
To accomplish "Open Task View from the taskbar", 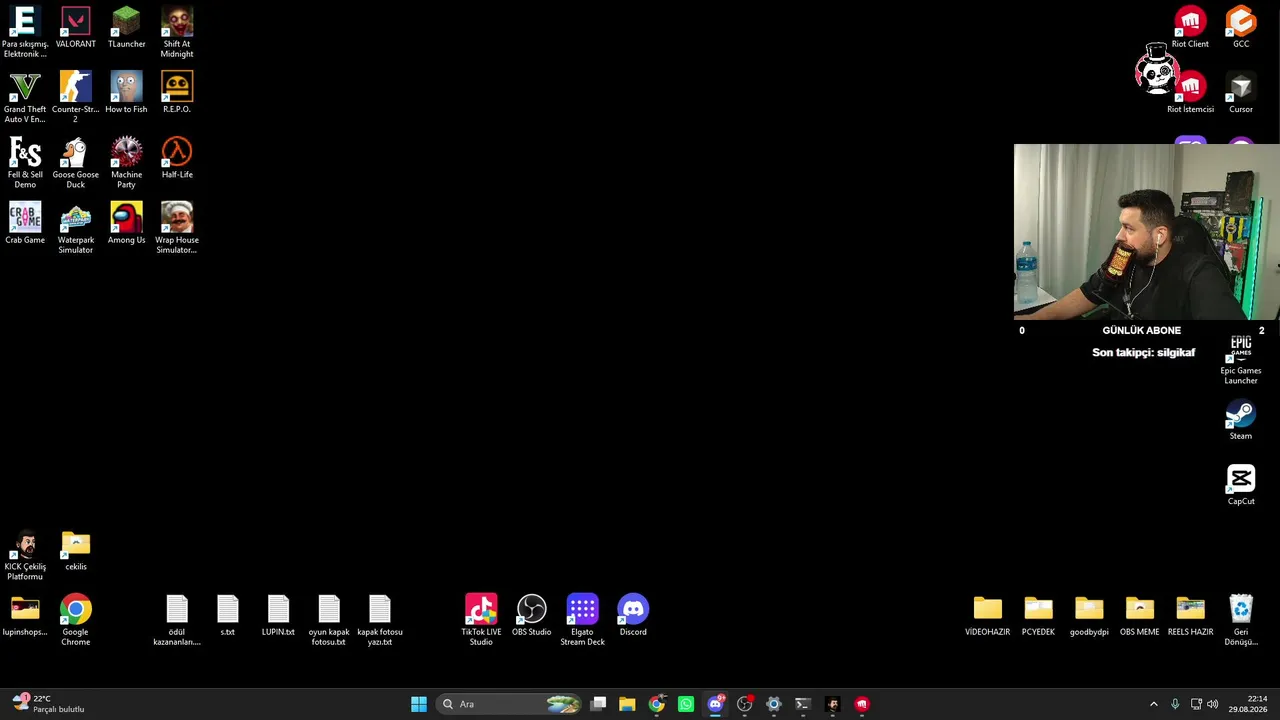I will 598,704.
